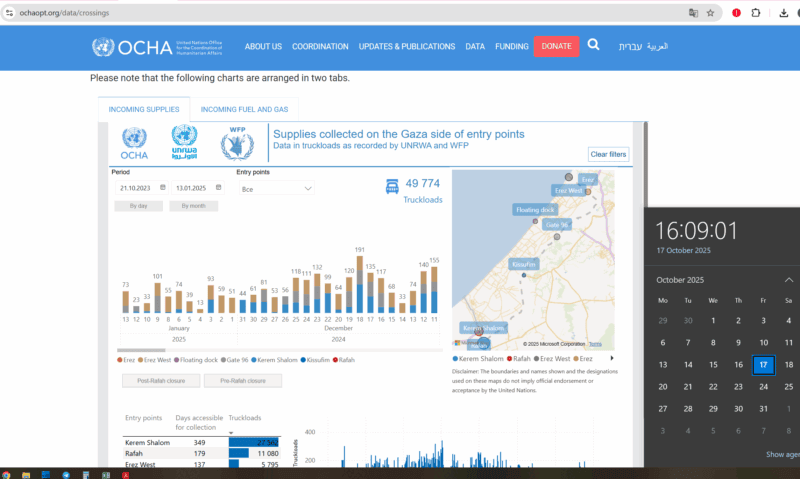Viewport: 800px width, 479px height.
Task: Switch to the Incoming Fuel and Gas tab
Action: [245, 109]
